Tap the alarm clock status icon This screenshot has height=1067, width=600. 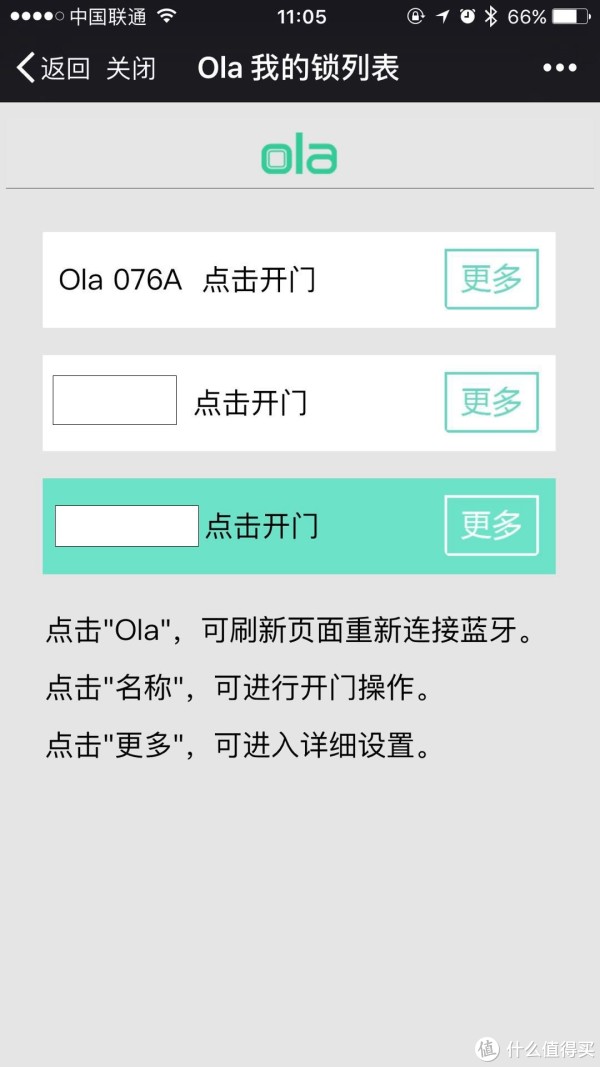point(467,17)
